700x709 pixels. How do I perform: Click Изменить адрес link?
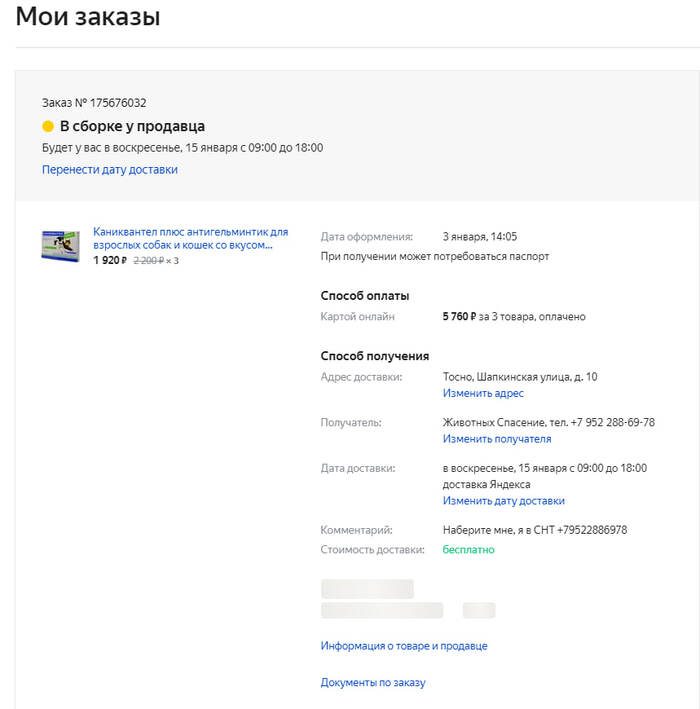483,394
